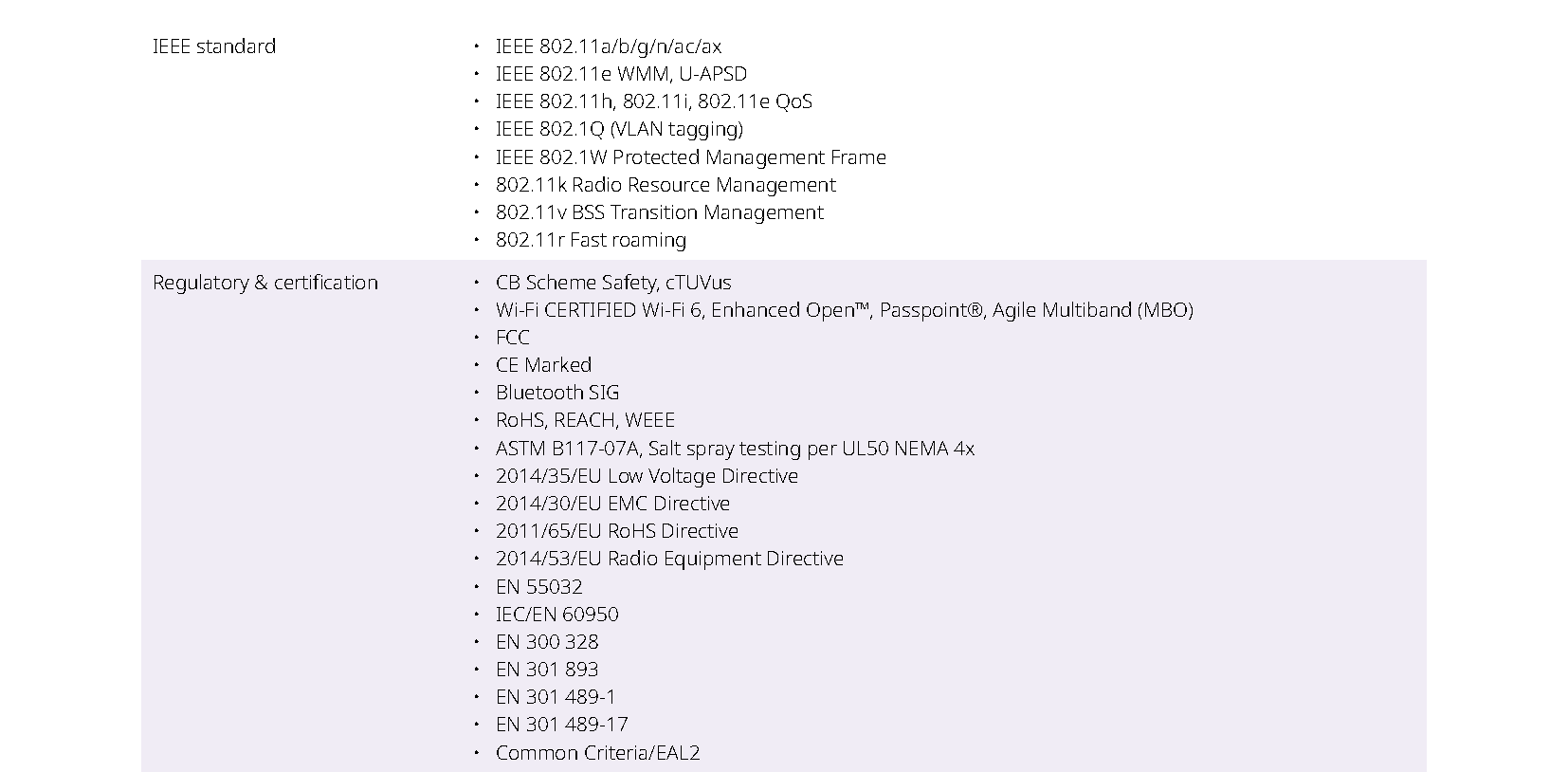Click the Bluetooth SIG line
Viewport: 1568px width, 772px height.
pos(557,393)
